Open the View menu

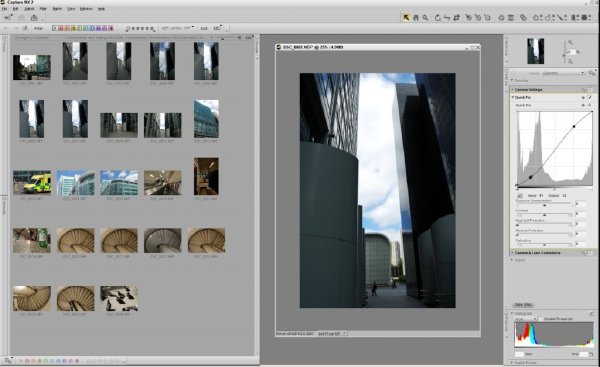point(71,9)
